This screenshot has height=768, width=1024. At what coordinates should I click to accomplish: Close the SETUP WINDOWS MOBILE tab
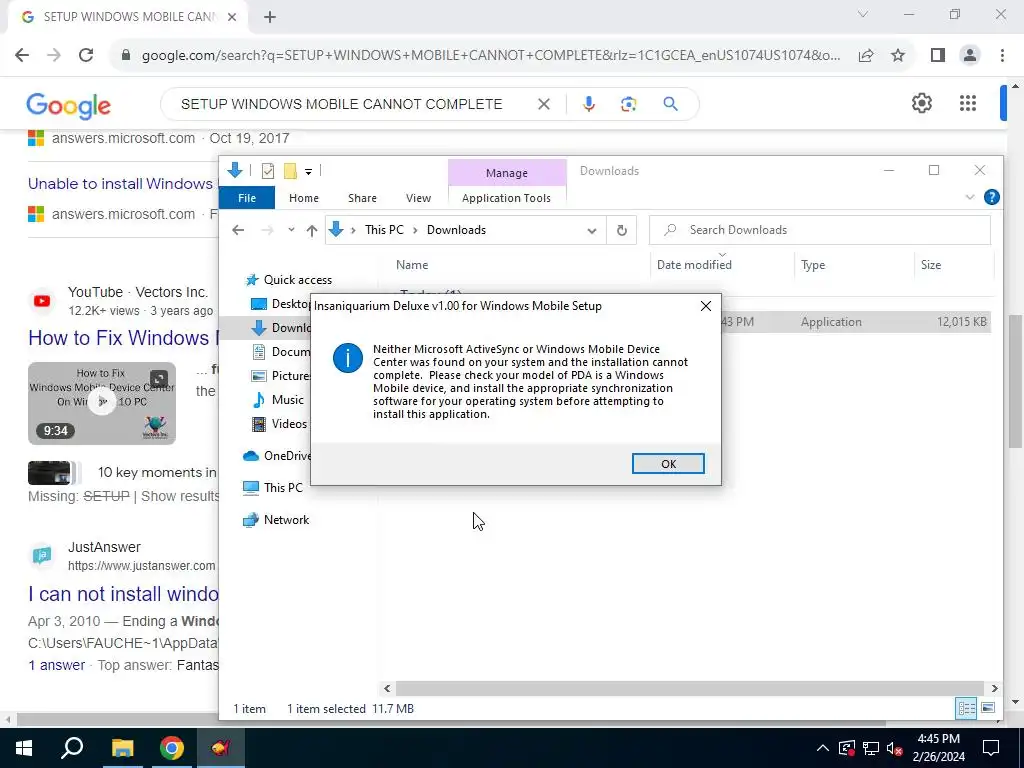pos(232,18)
